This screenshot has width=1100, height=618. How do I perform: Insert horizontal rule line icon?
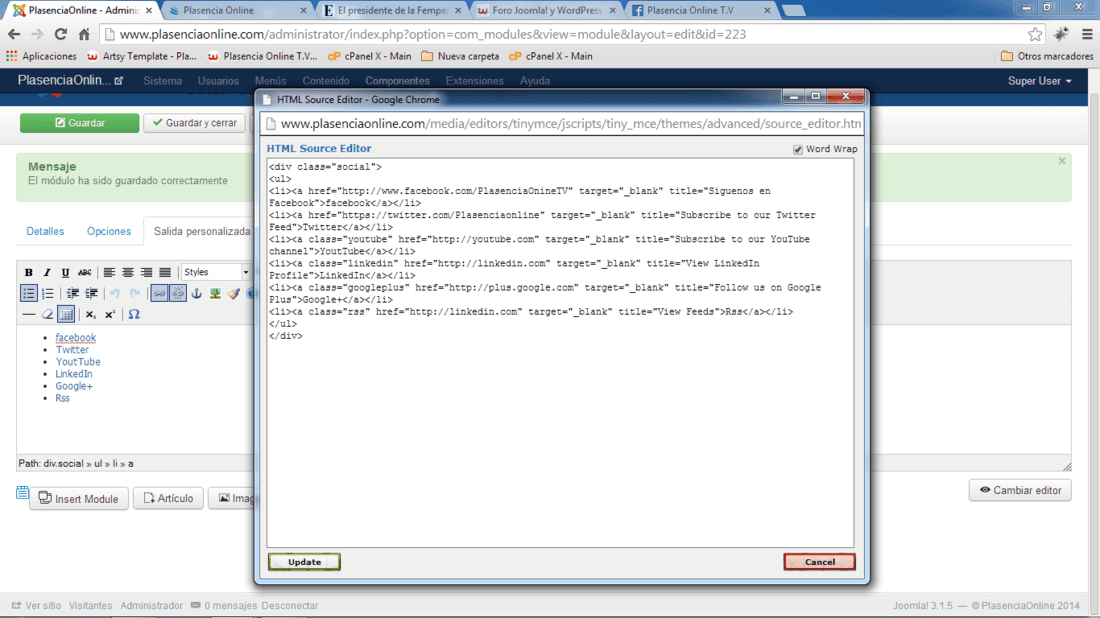tap(29, 314)
